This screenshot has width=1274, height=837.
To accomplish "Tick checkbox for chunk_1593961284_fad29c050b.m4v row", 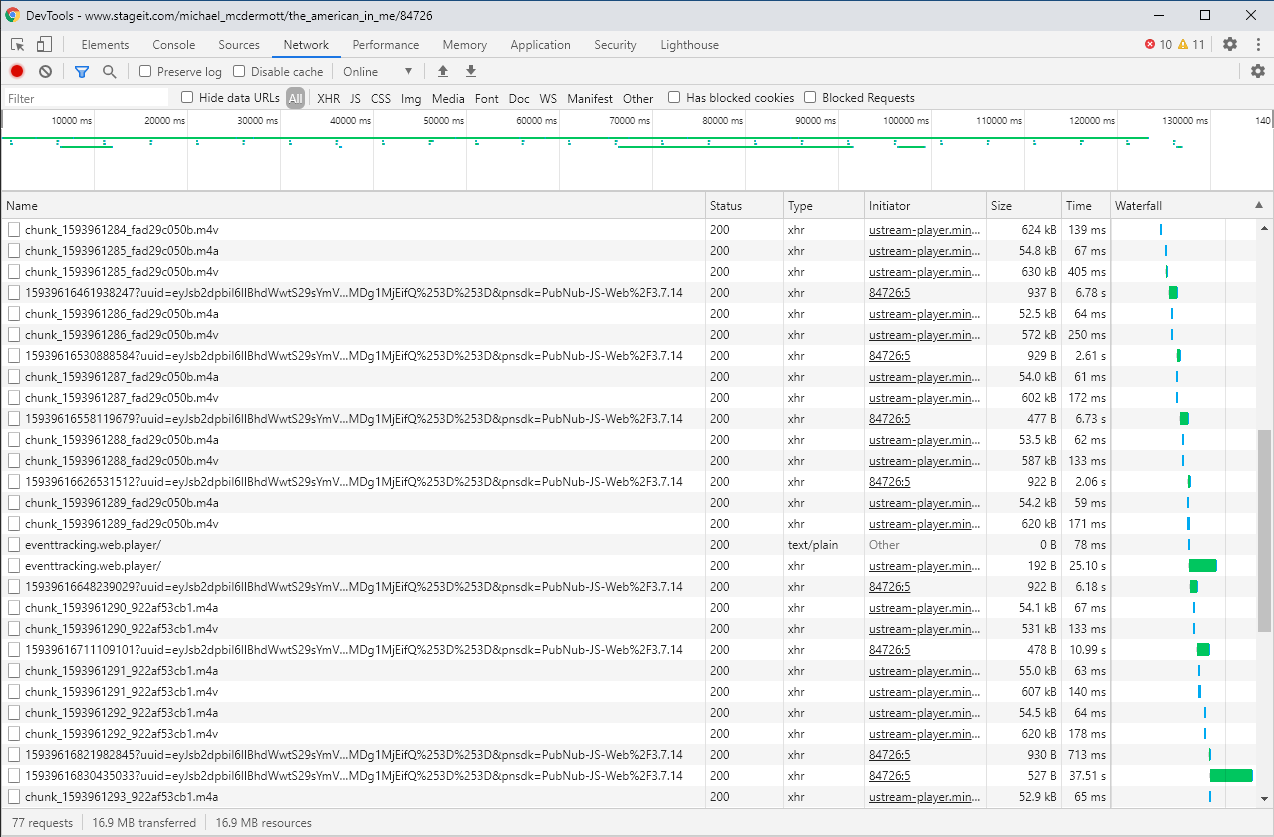I will pos(14,230).
